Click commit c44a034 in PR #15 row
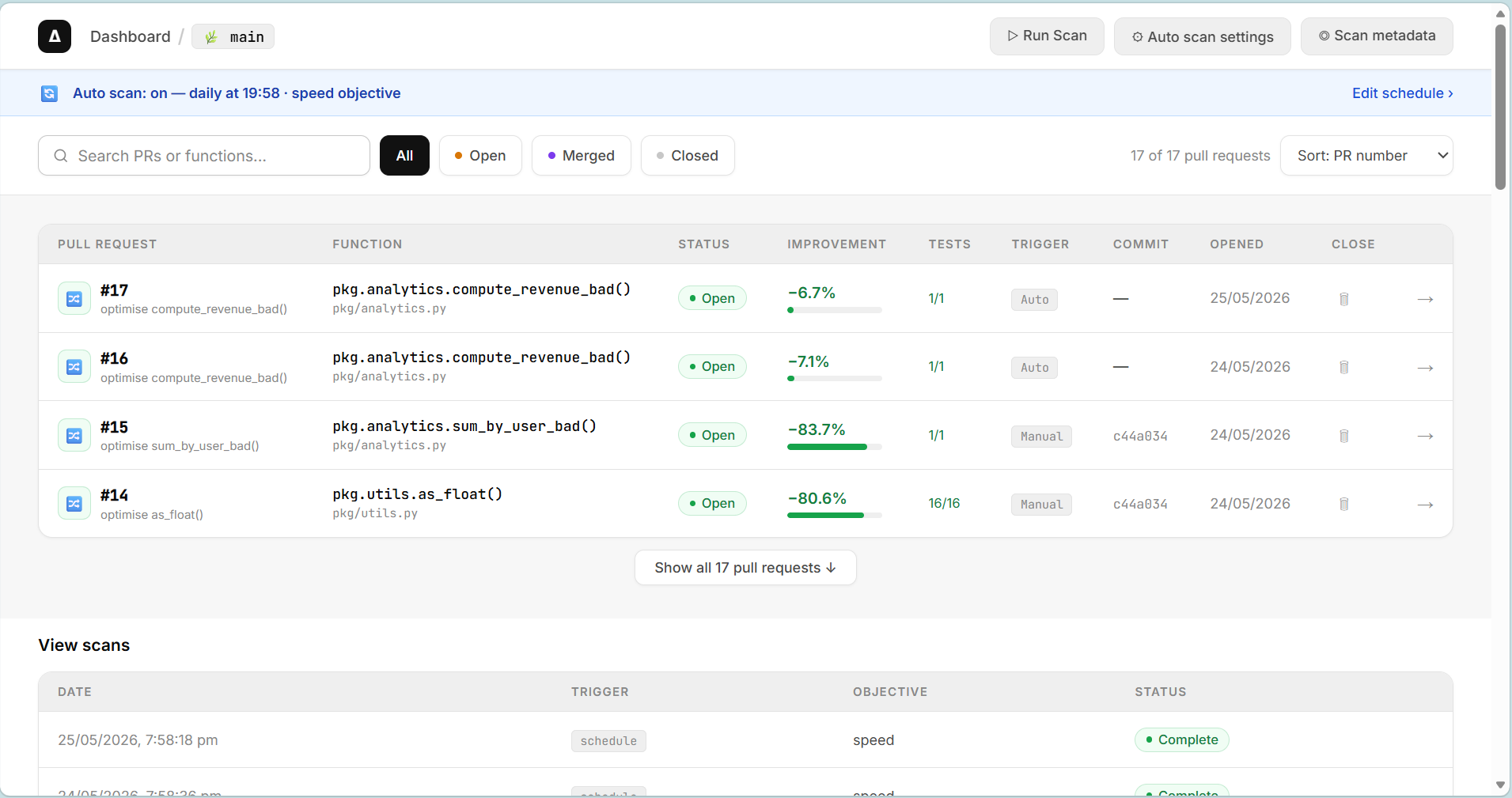This screenshot has height=798, width=1512. tap(1140, 436)
